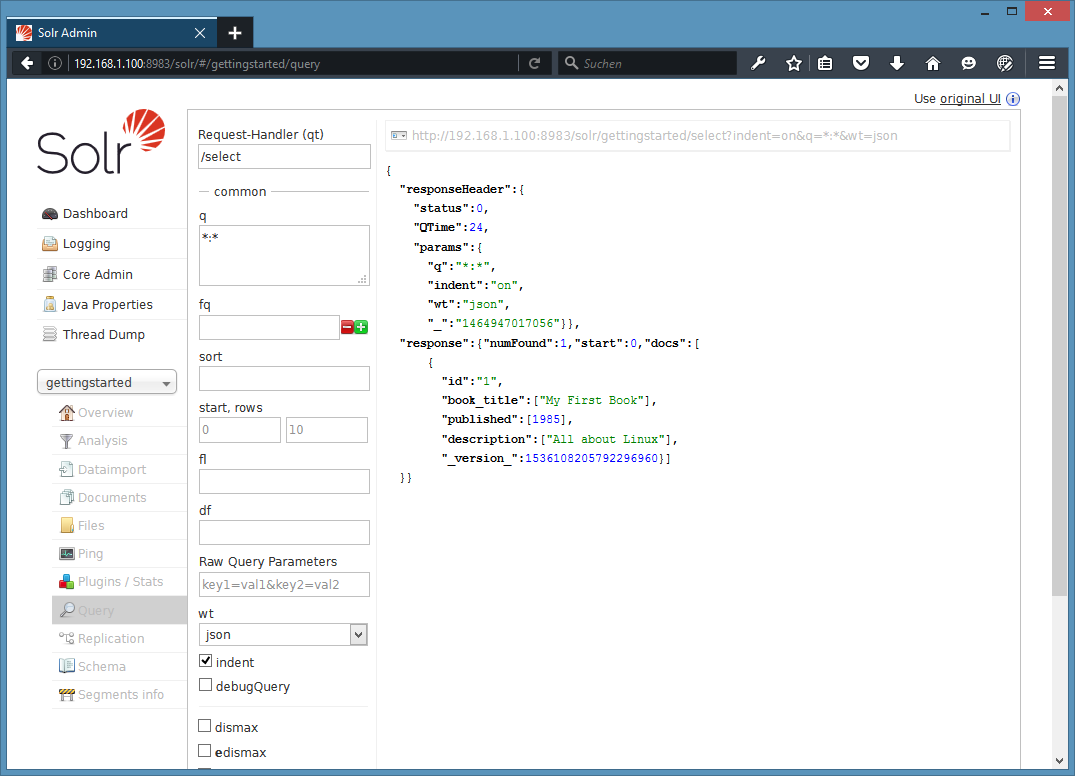Open Java Properties

(107, 304)
